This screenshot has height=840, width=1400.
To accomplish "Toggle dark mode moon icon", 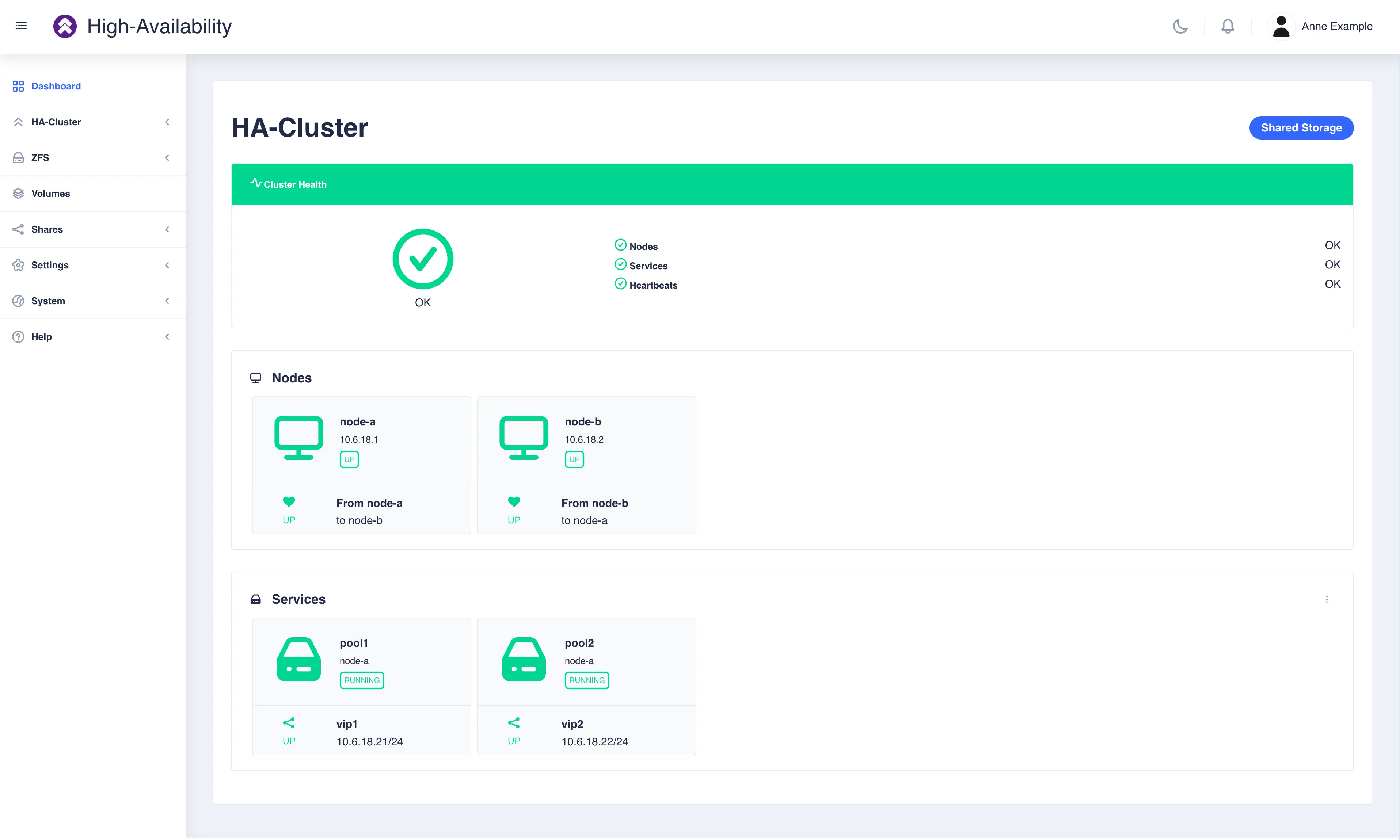I will 1181,26.
